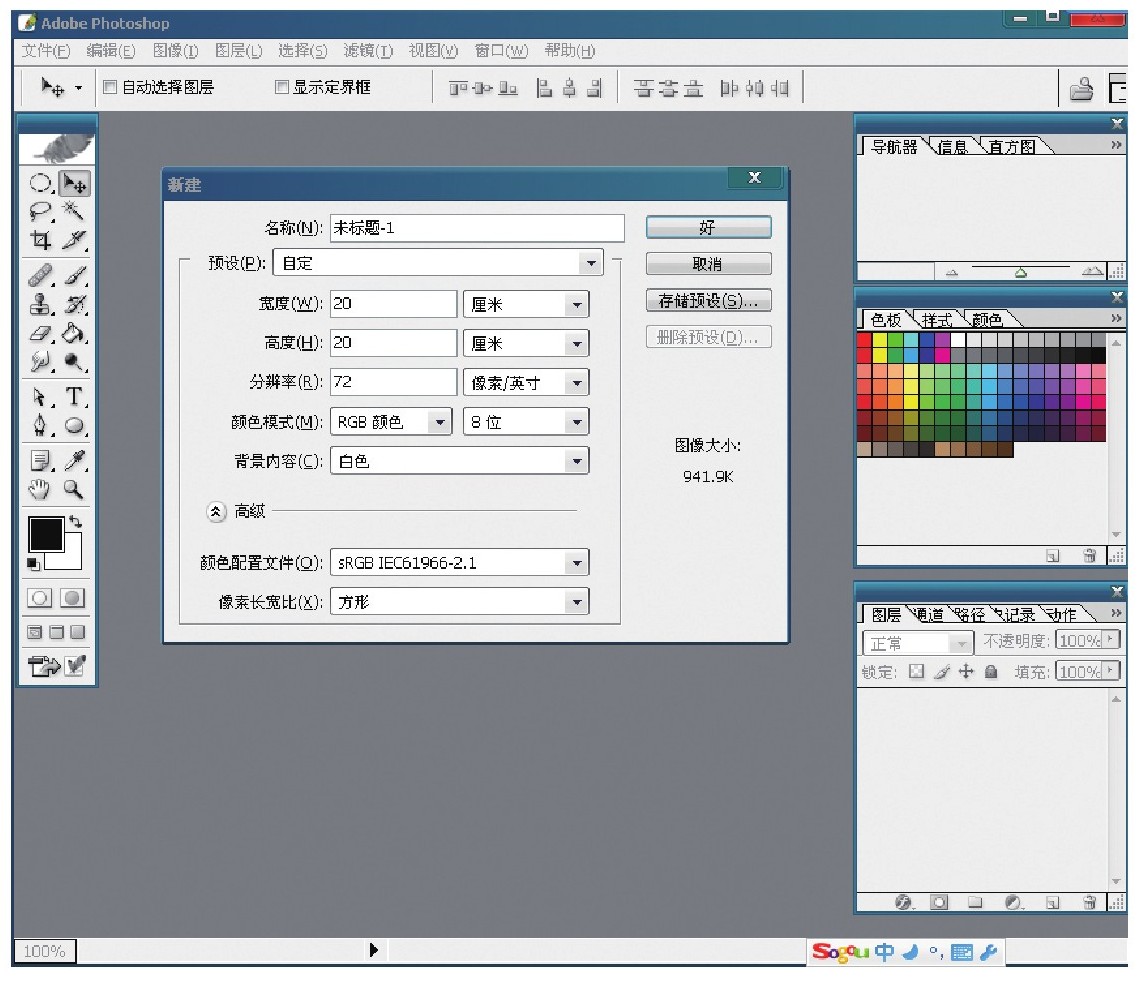Toggle lock transparent pixels in Layers panel
Image resolution: width=1138 pixels, height=983 pixels.
tap(917, 672)
